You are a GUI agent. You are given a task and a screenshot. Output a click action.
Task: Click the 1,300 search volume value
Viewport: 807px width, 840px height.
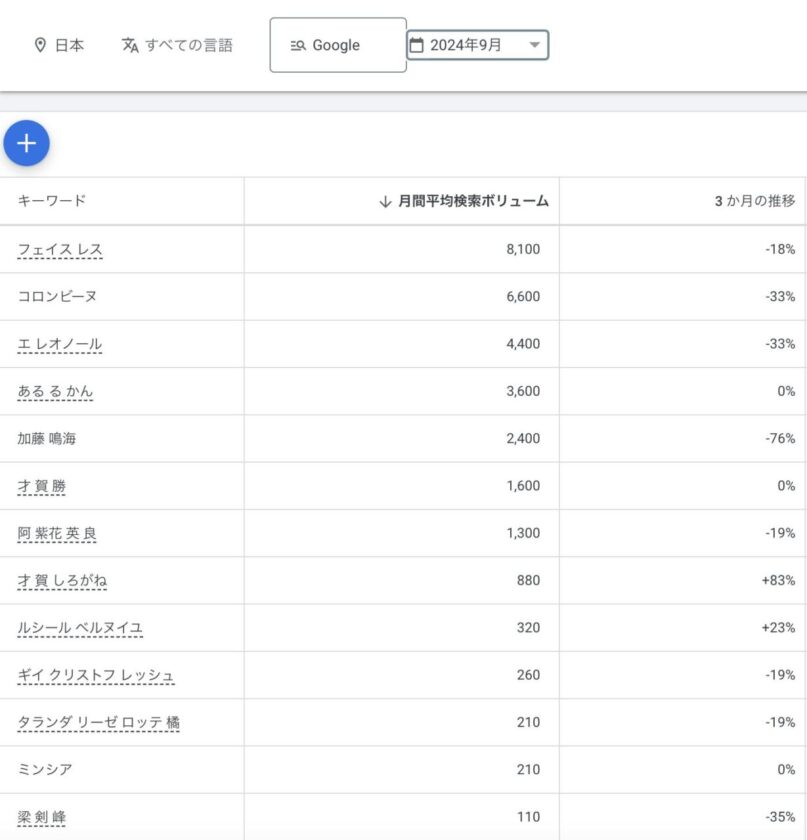[x=523, y=533]
